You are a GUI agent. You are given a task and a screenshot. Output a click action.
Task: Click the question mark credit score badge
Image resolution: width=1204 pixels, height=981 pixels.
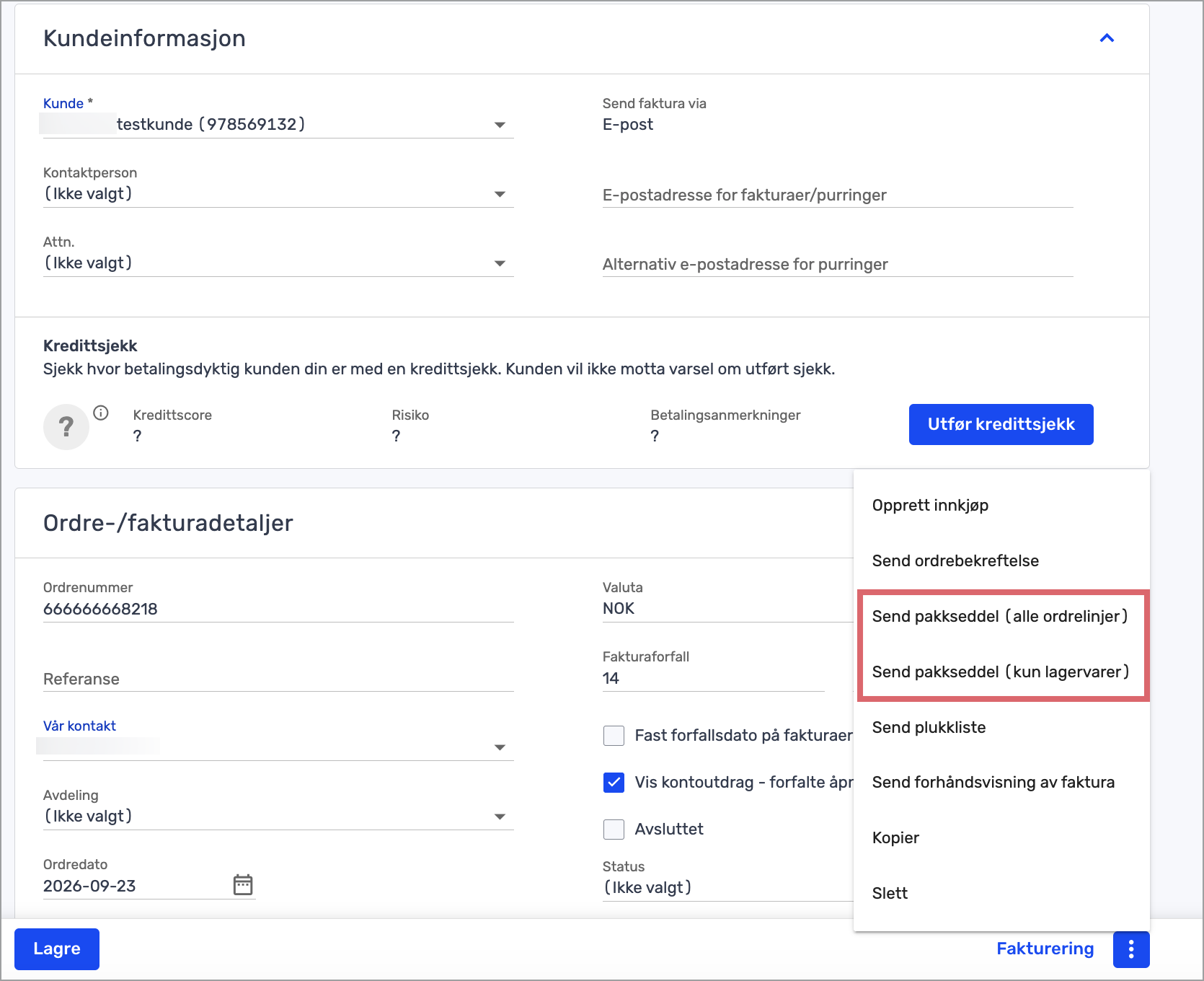point(66,427)
